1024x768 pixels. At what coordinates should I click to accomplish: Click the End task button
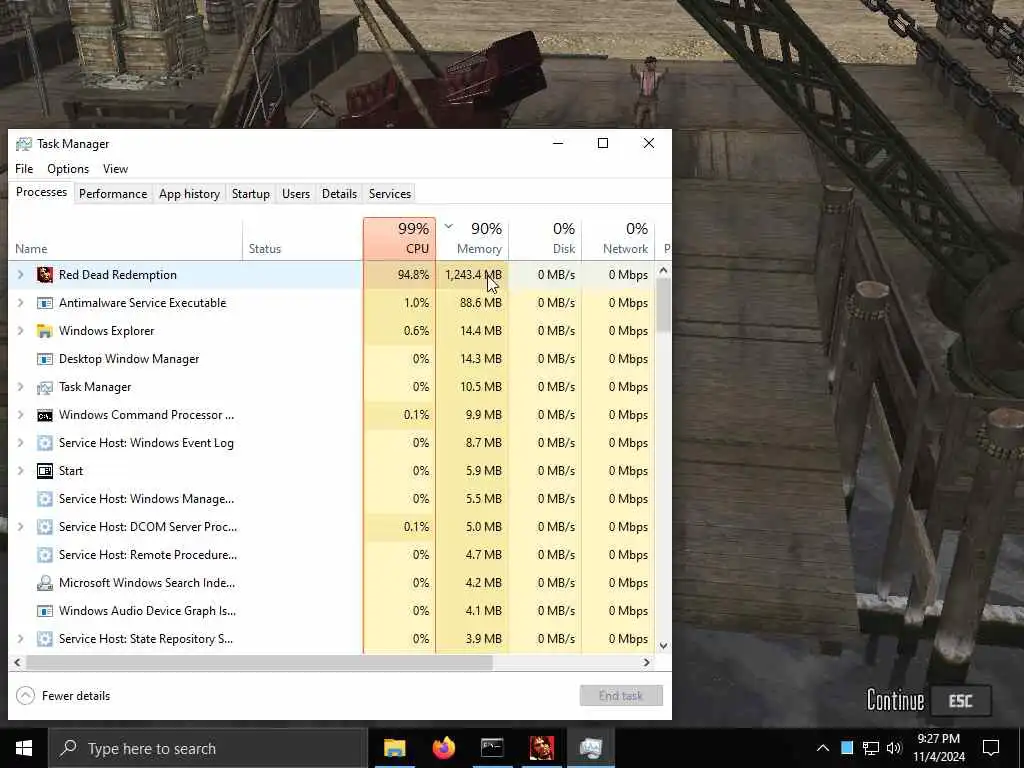[x=621, y=696]
